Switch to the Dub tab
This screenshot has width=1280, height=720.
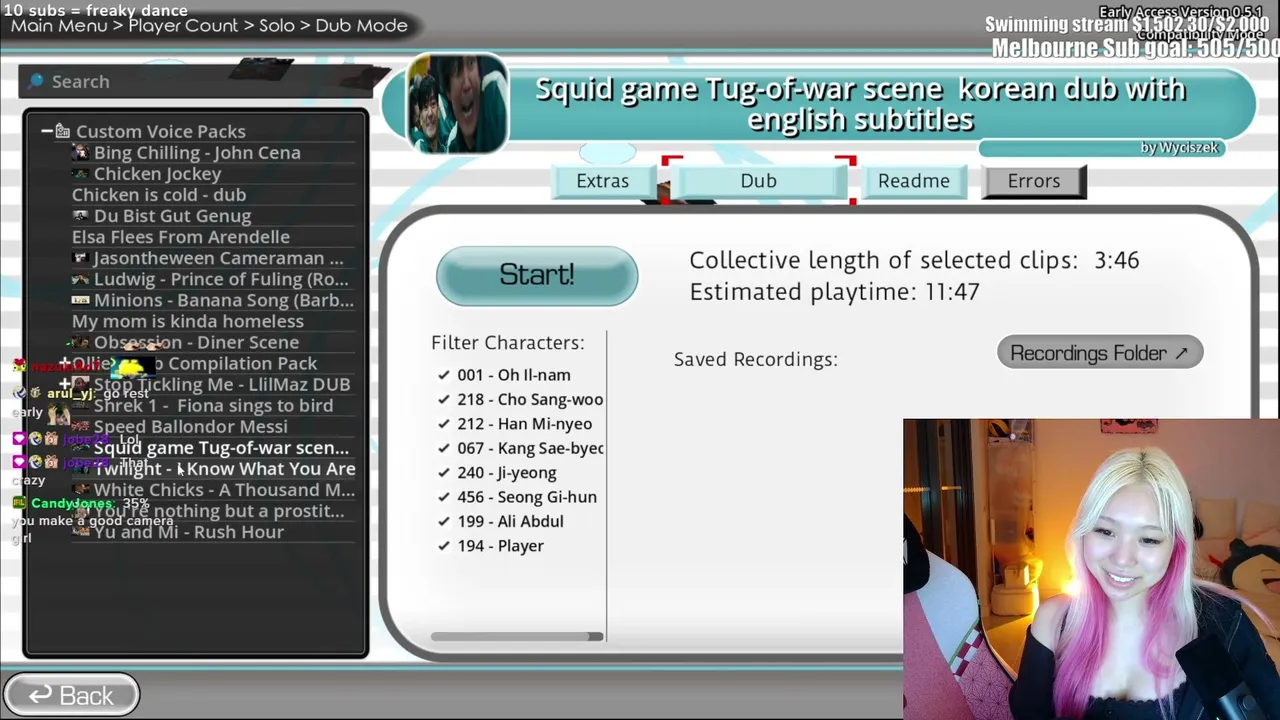pyautogui.click(x=758, y=181)
